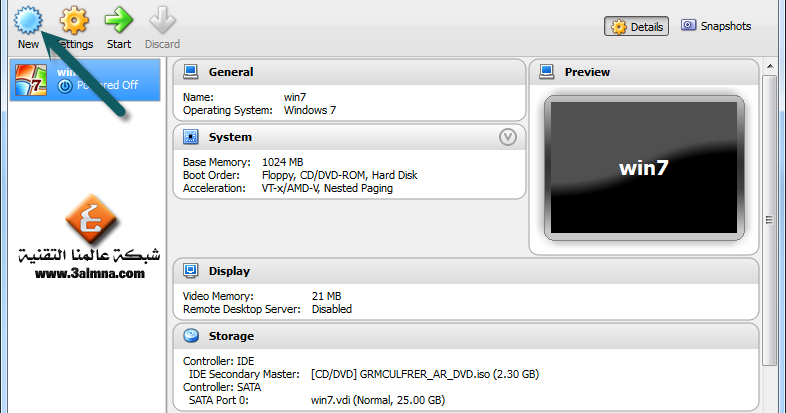Click the power state icon of win7
The height and width of the screenshot is (413, 786).
[65, 86]
